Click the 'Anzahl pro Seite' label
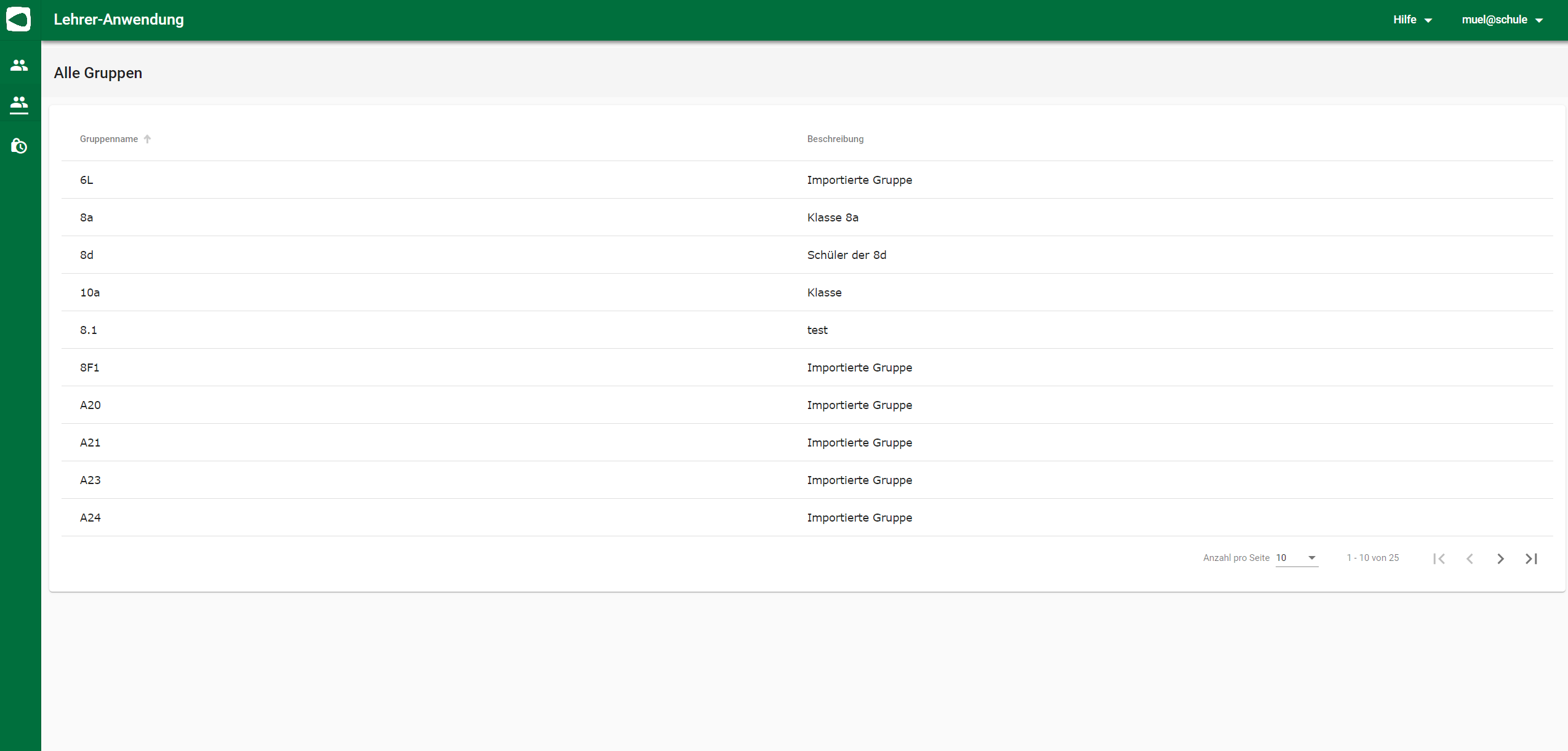1568x751 pixels. (1236, 558)
